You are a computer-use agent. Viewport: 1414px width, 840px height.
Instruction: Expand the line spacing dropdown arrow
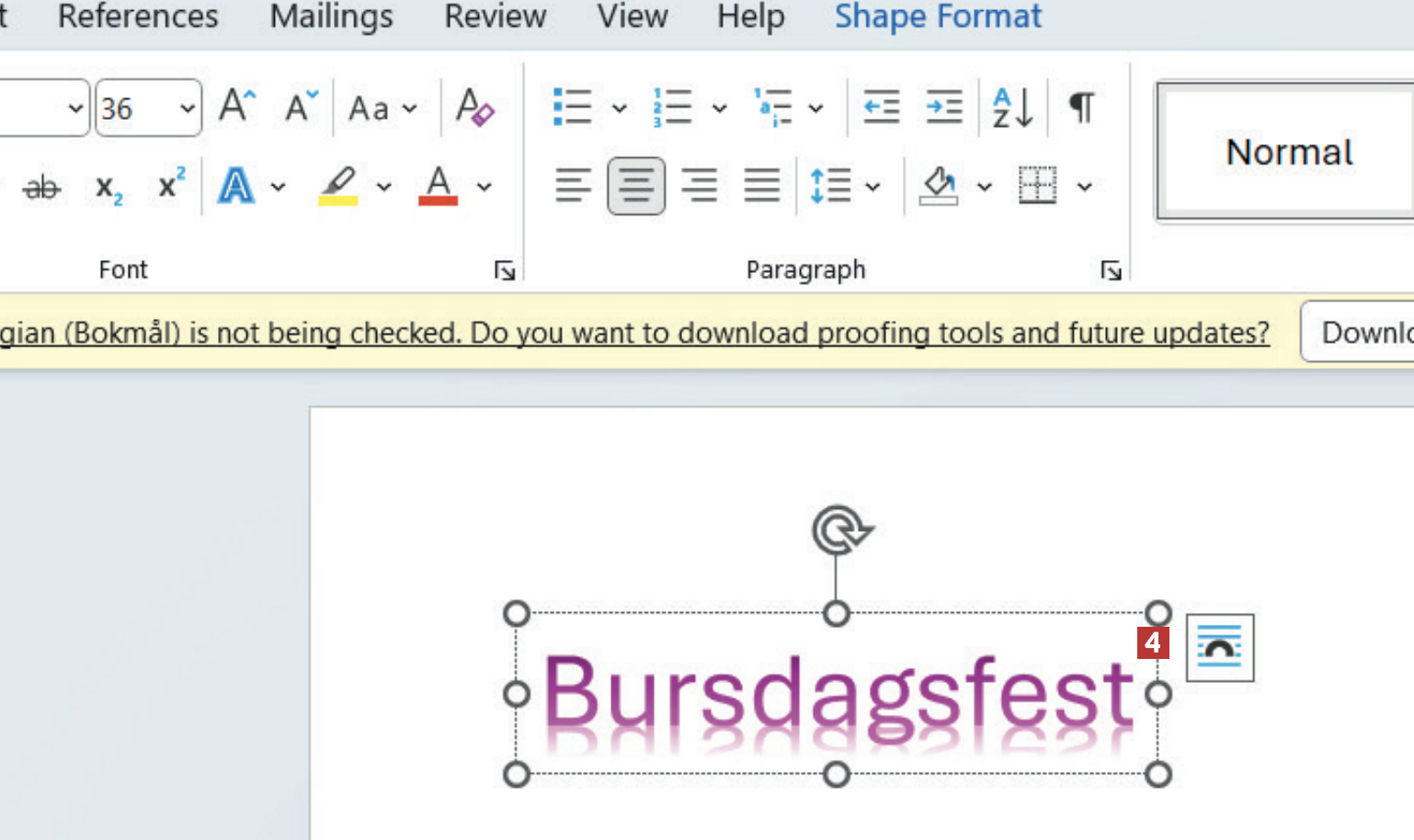coord(873,187)
